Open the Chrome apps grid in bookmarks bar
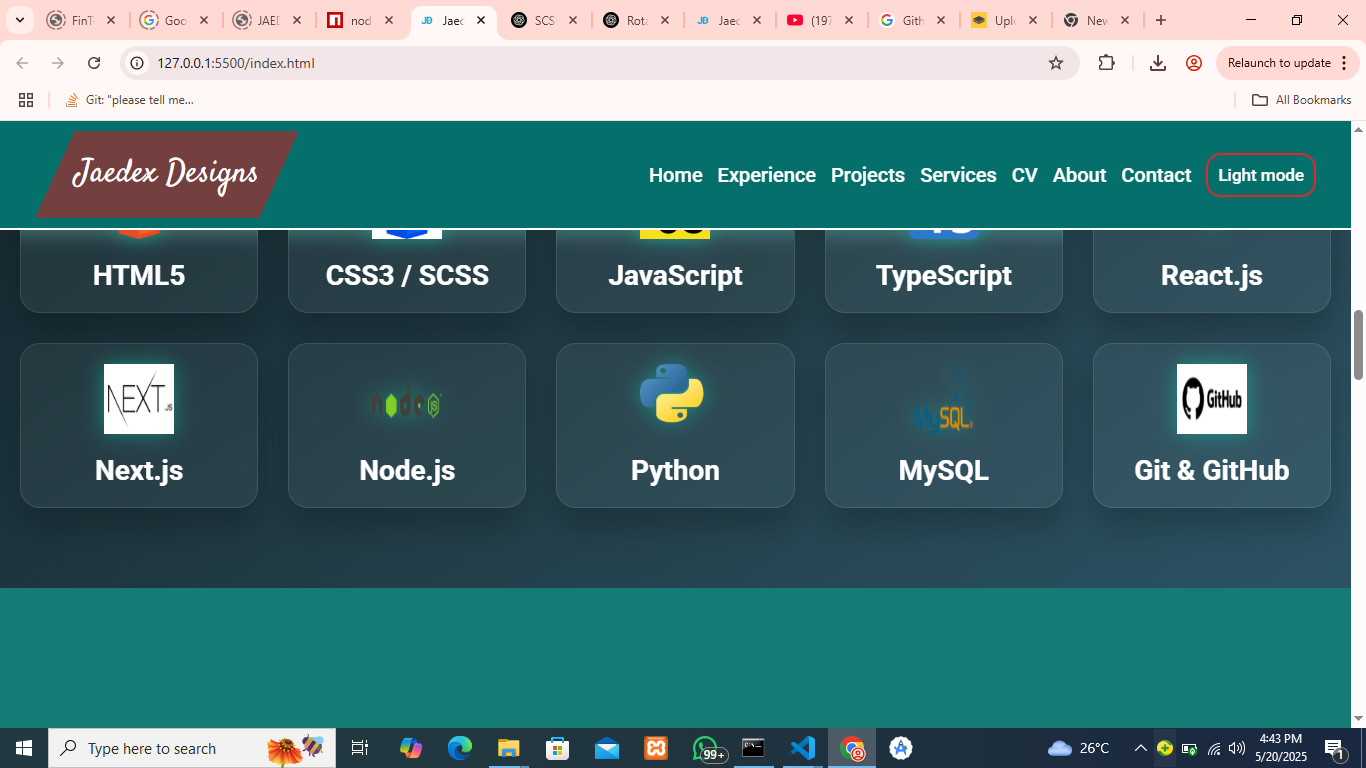 coord(26,100)
